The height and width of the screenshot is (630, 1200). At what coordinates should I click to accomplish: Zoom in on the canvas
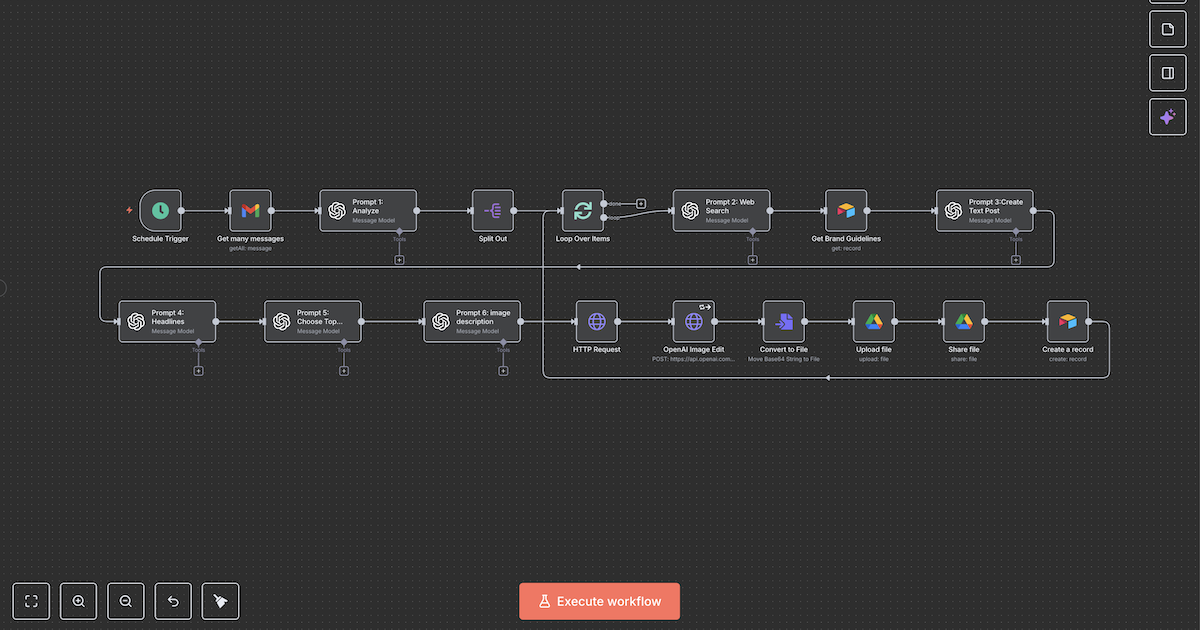pyautogui.click(x=78, y=601)
